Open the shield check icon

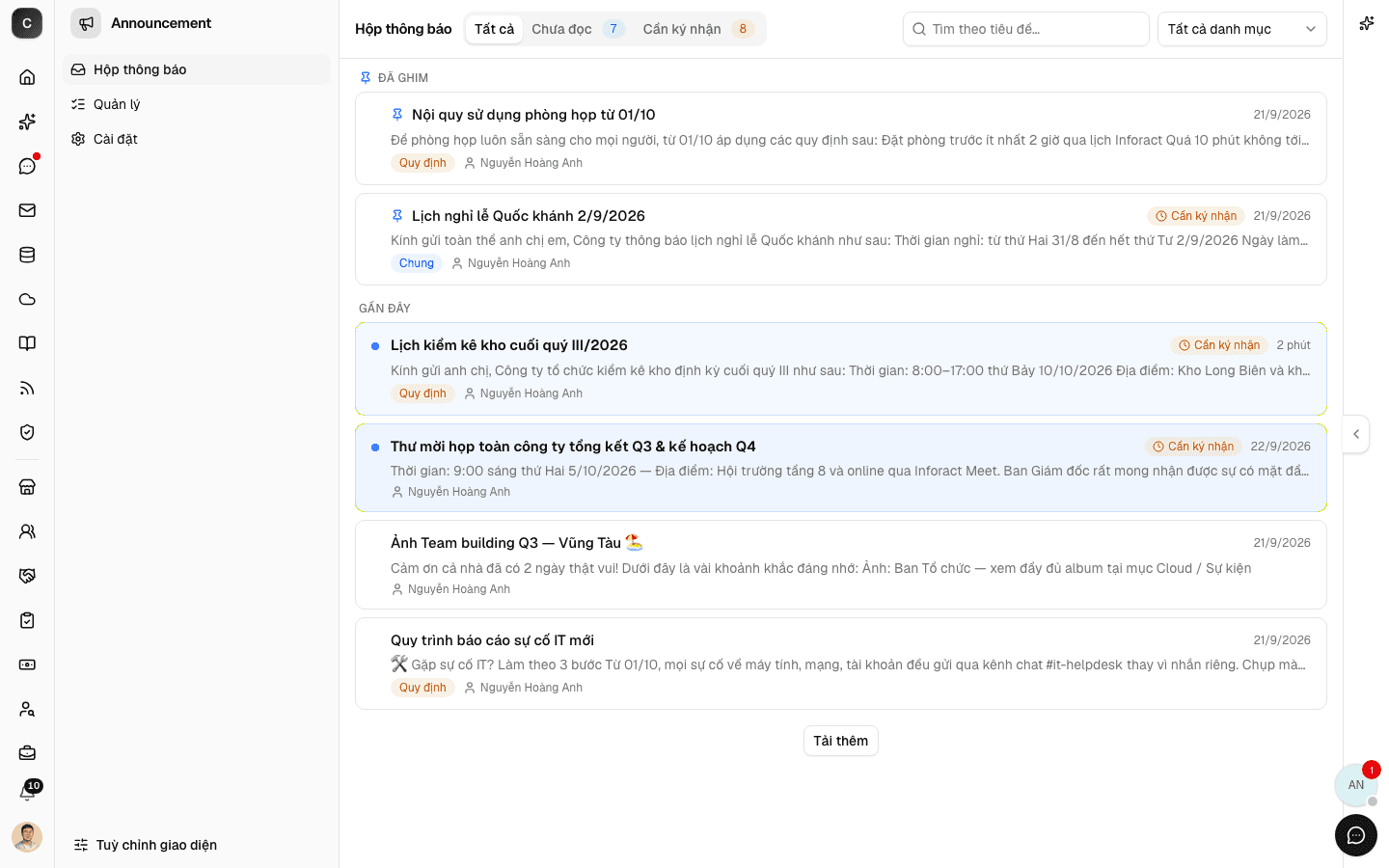coord(27,432)
